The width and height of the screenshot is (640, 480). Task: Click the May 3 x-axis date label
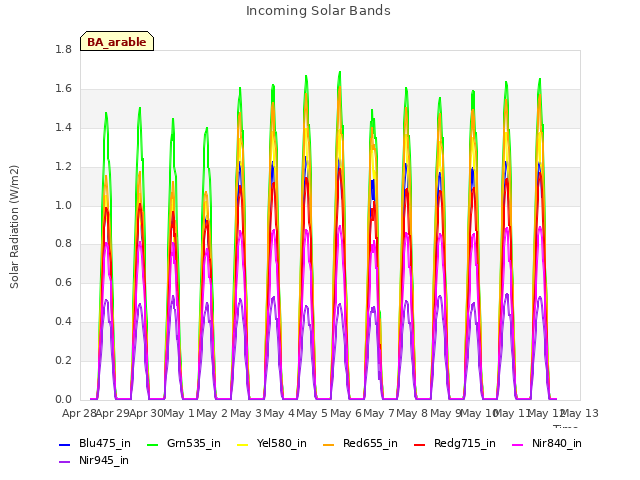point(246,413)
